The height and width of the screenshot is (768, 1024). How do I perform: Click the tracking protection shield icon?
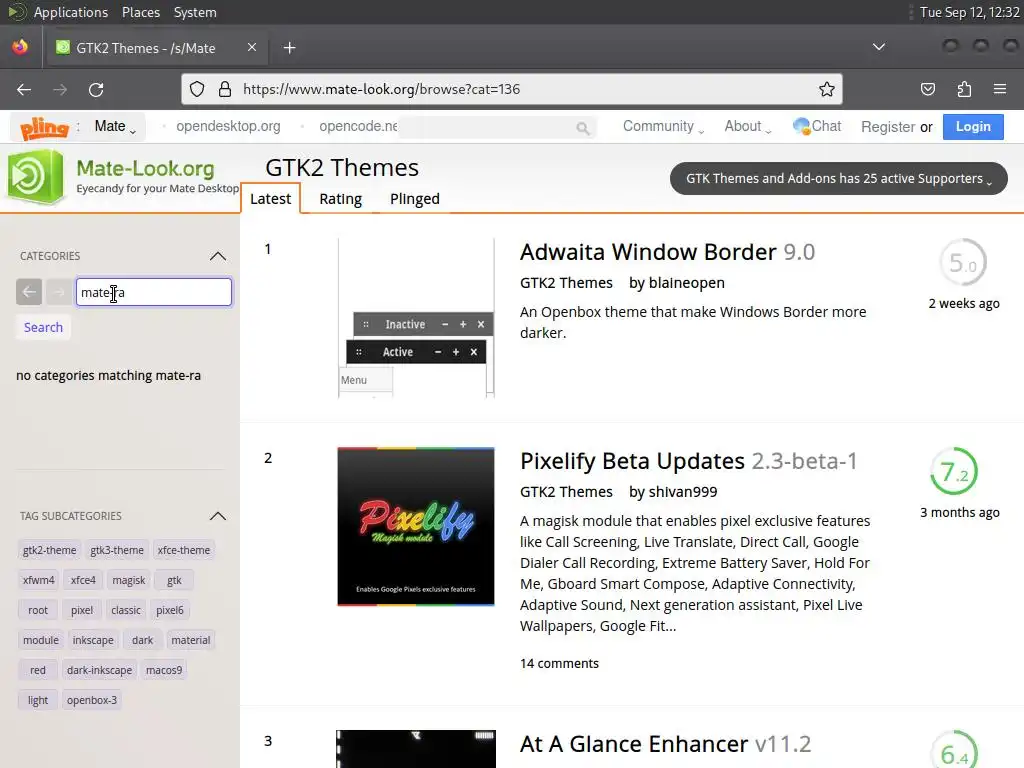click(197, 89)
